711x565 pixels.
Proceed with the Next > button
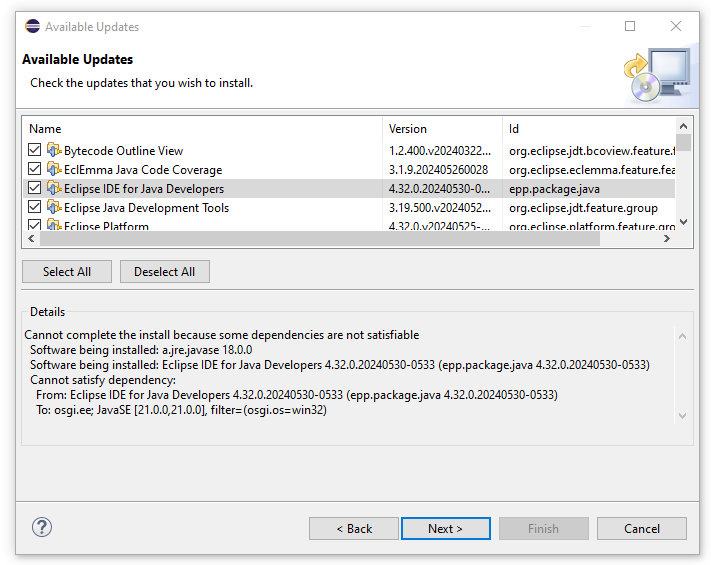click(x=445, y=529)
